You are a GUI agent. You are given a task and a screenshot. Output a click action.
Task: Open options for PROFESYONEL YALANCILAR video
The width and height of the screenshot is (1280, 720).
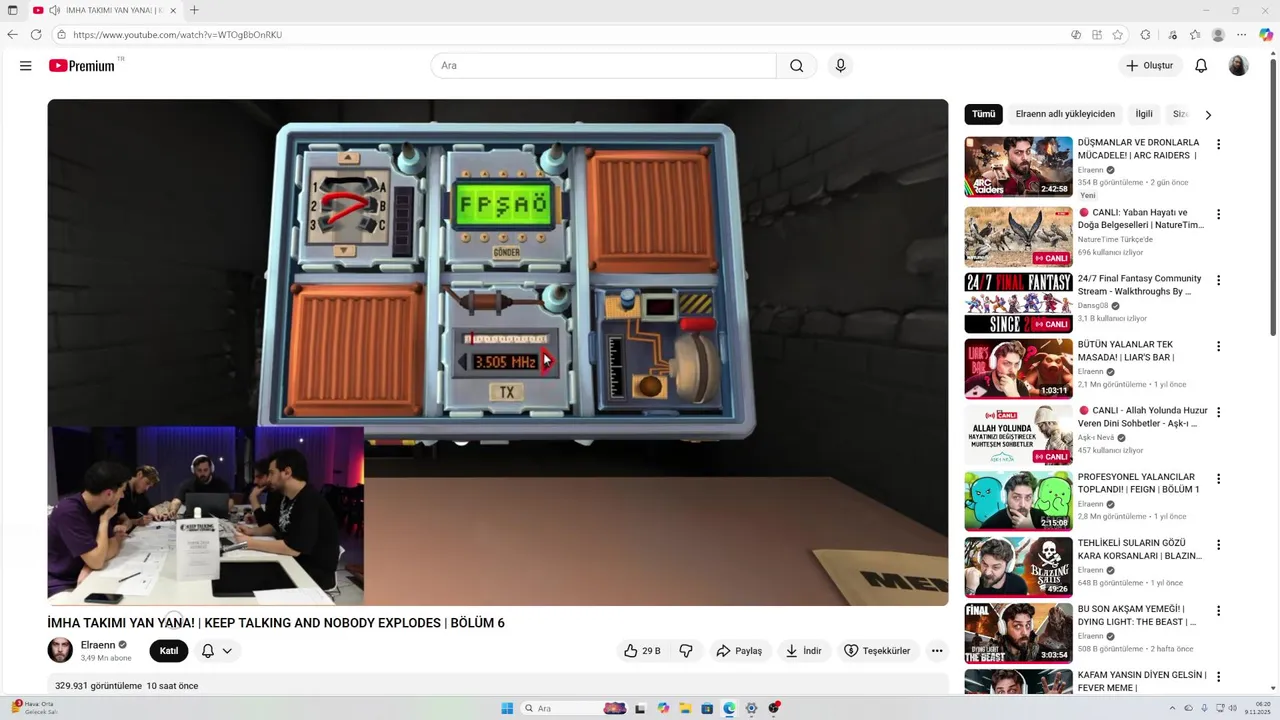(x=1218, y=478)
